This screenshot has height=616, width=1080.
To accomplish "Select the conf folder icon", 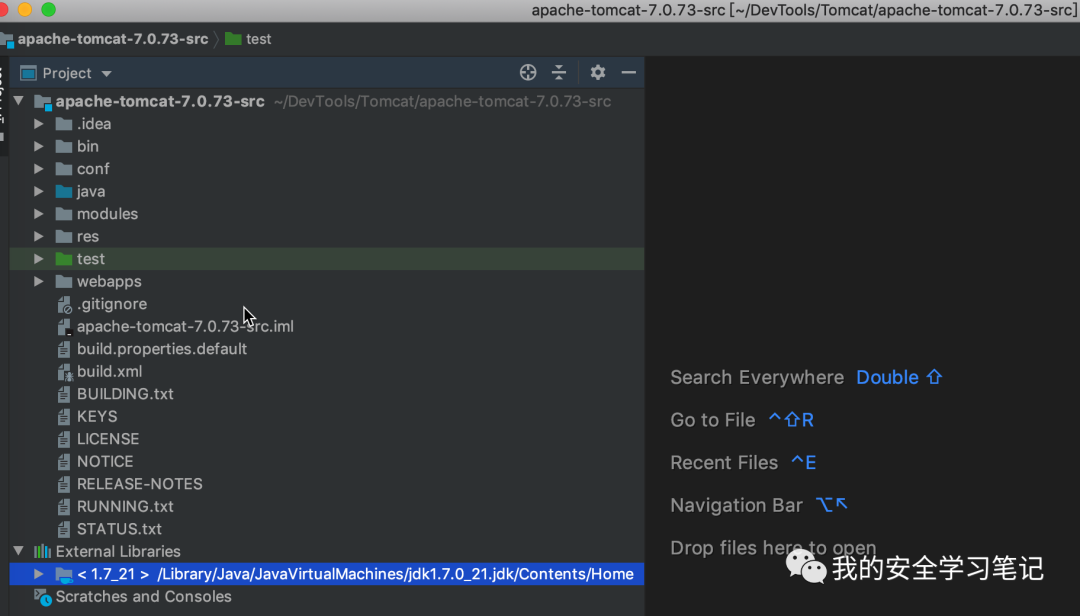I will (63, 169).
